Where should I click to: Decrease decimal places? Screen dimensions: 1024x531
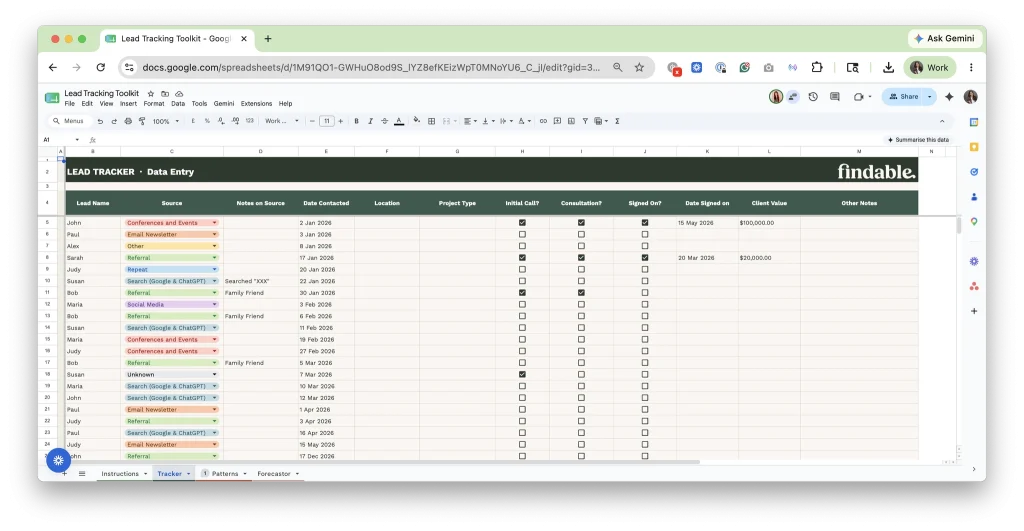click(221, 121)
